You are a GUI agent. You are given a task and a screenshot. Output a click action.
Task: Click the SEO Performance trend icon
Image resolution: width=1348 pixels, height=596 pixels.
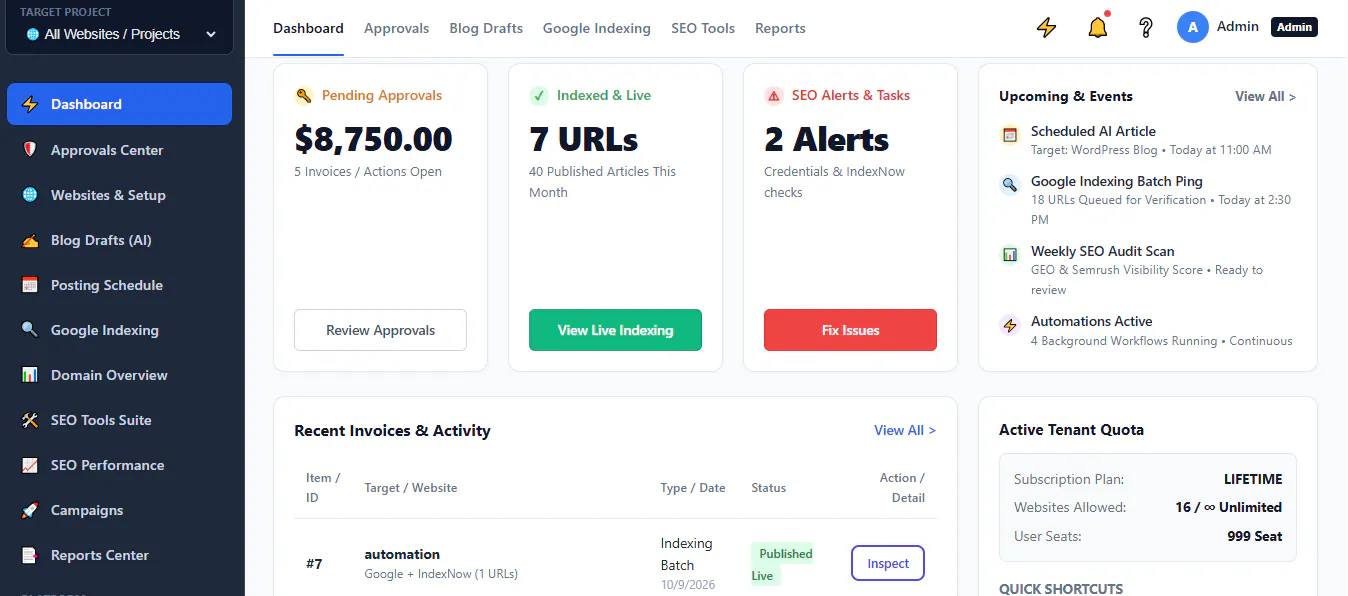(x=30, y=465)
